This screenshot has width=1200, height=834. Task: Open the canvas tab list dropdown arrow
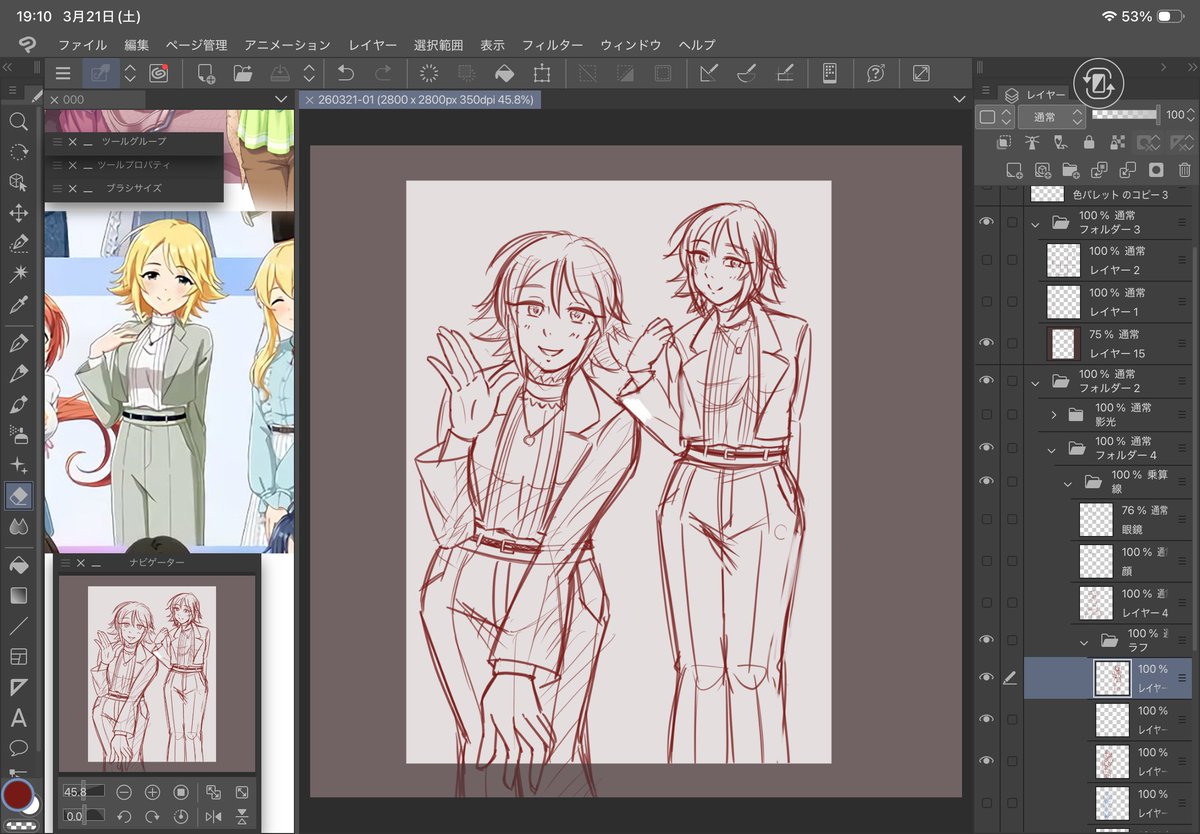(x=959, y=100)
